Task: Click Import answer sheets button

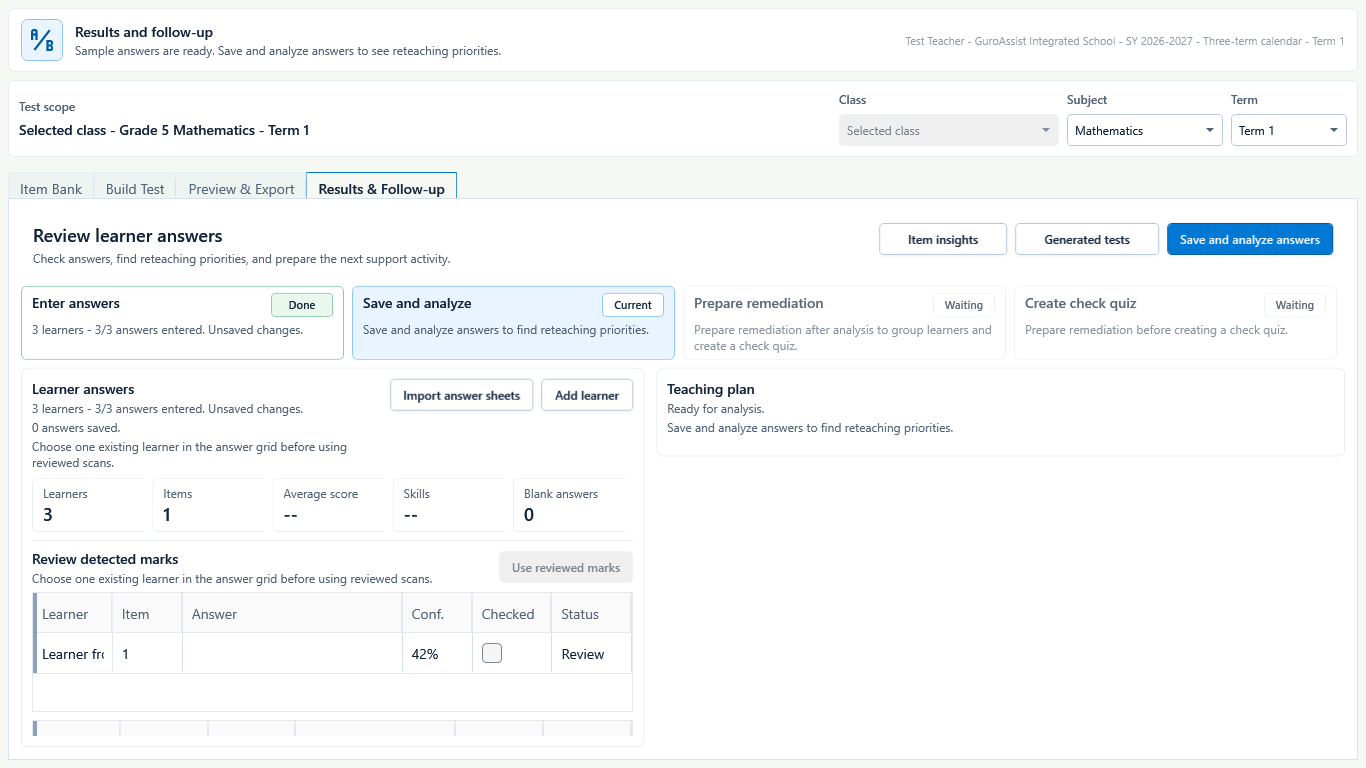Action: pos(461,395)
